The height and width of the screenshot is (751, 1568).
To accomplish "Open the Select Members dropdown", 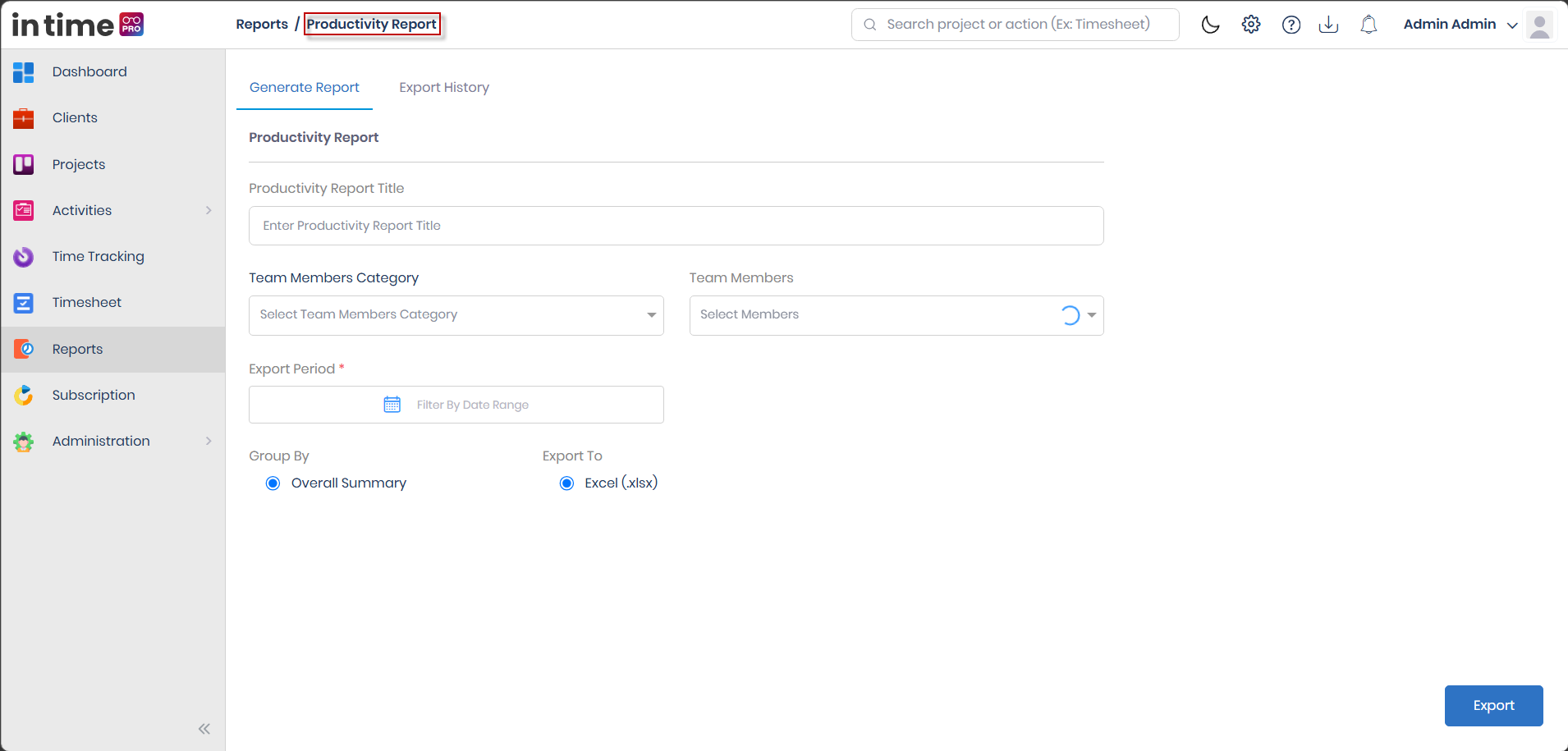I will (896, 315).
